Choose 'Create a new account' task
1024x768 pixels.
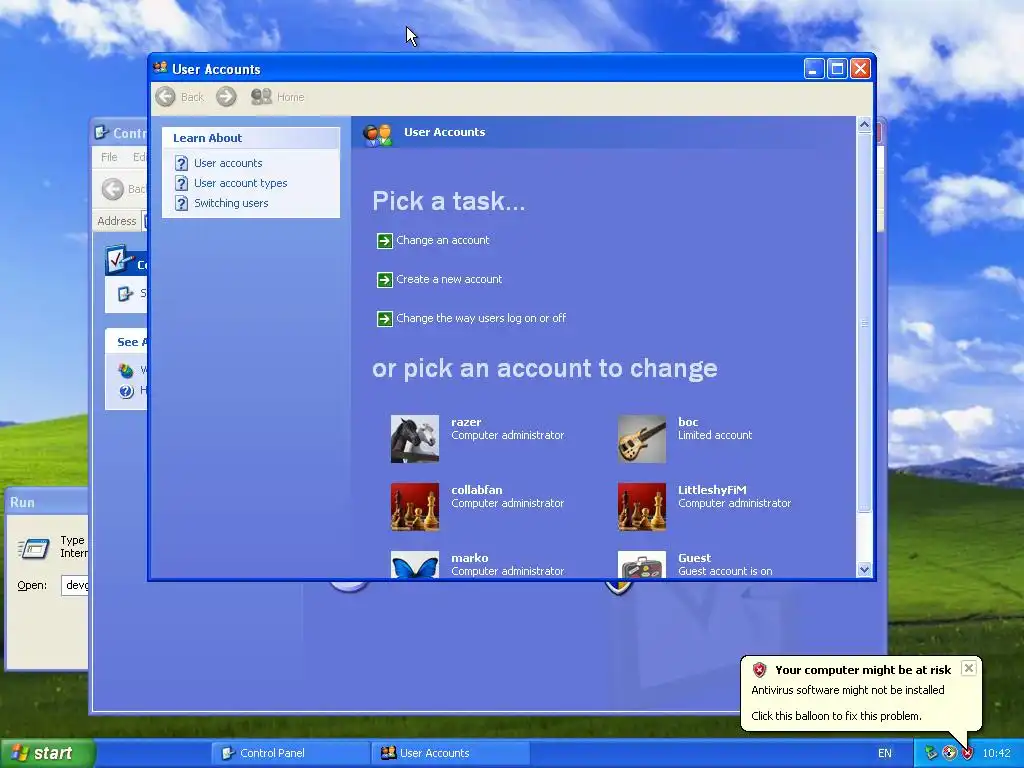[449, 279]
